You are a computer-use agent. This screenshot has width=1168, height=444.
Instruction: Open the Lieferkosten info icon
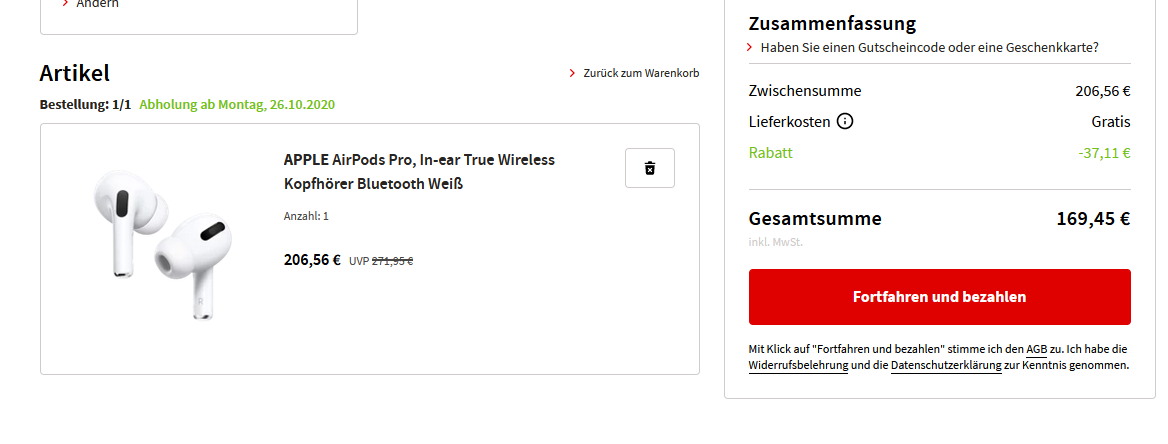coord(845,122)
